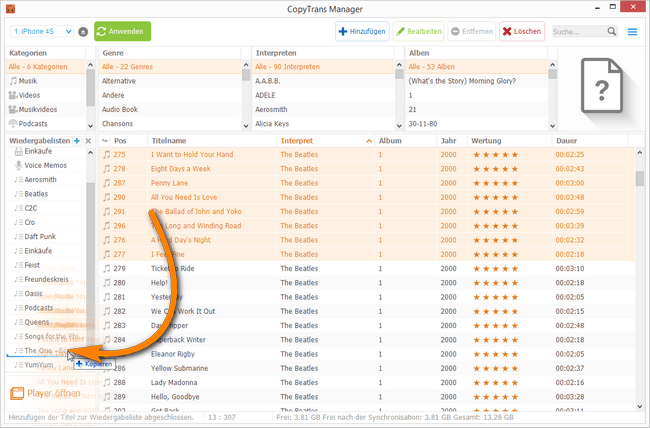Select the Chansons genre
Screen dimensions: 650x428
point(170,124)
